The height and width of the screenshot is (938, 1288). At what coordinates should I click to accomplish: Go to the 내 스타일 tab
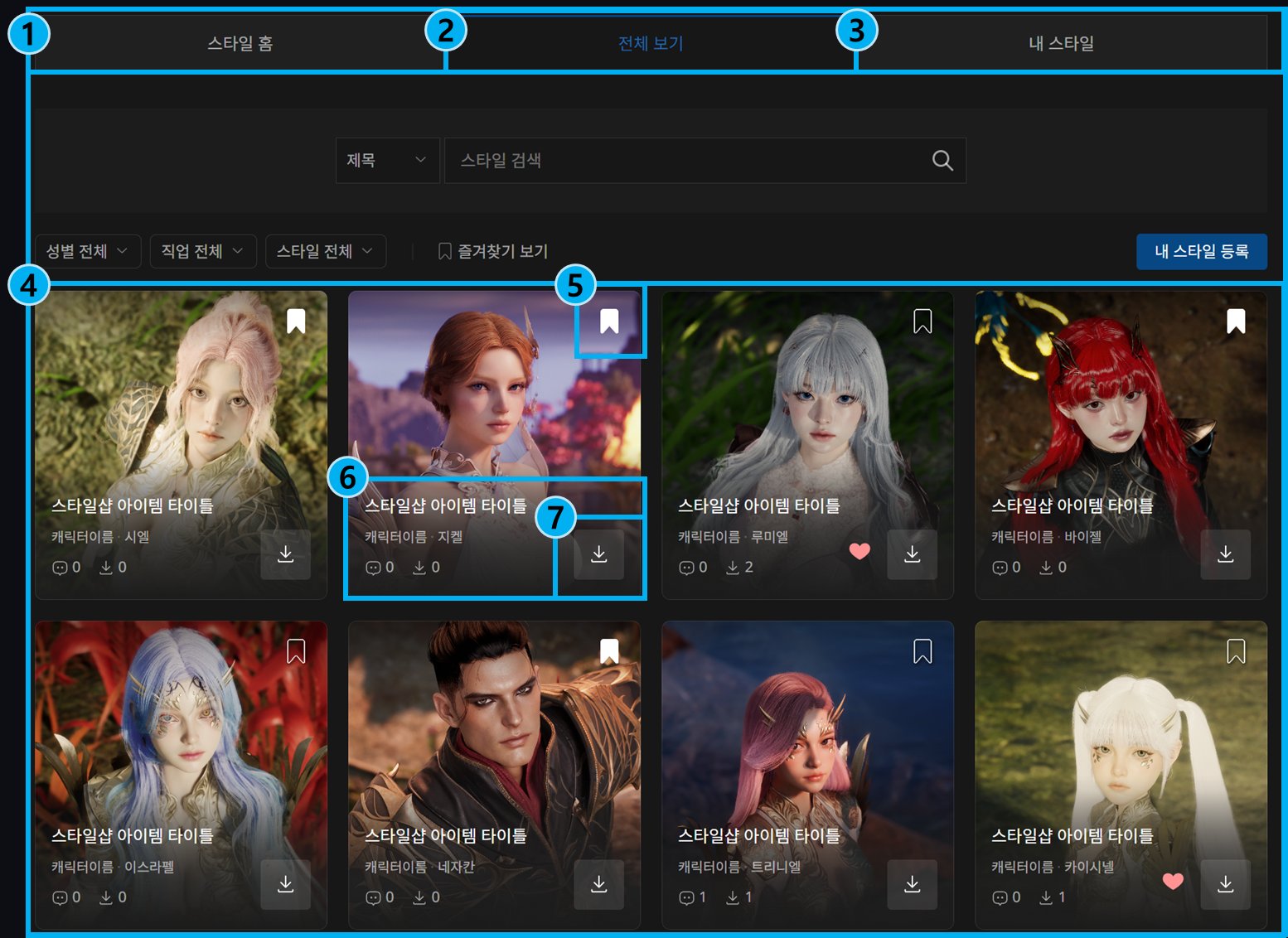tap(1062, 43)
